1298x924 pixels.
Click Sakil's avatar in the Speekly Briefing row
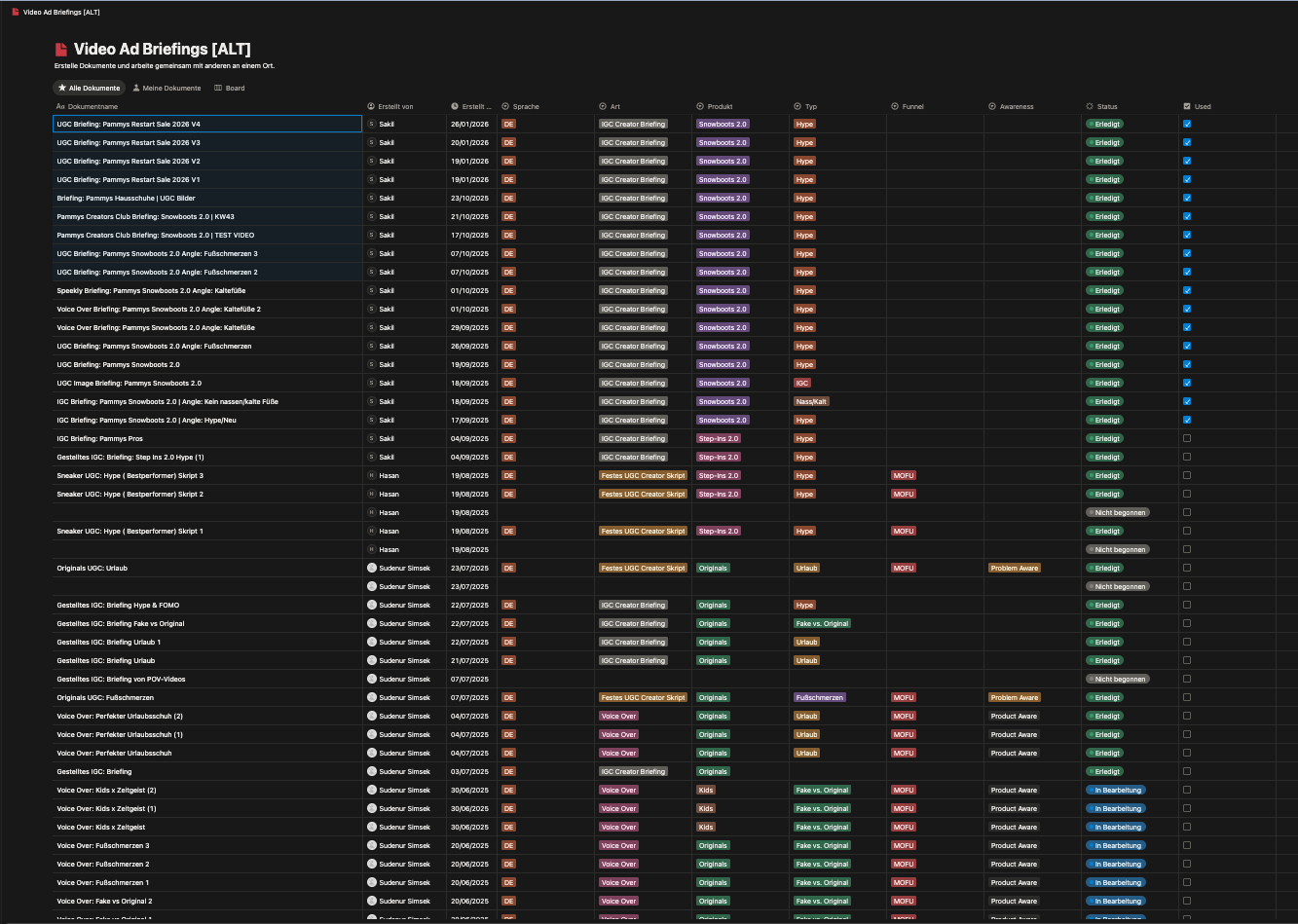(x=371, y=290)
